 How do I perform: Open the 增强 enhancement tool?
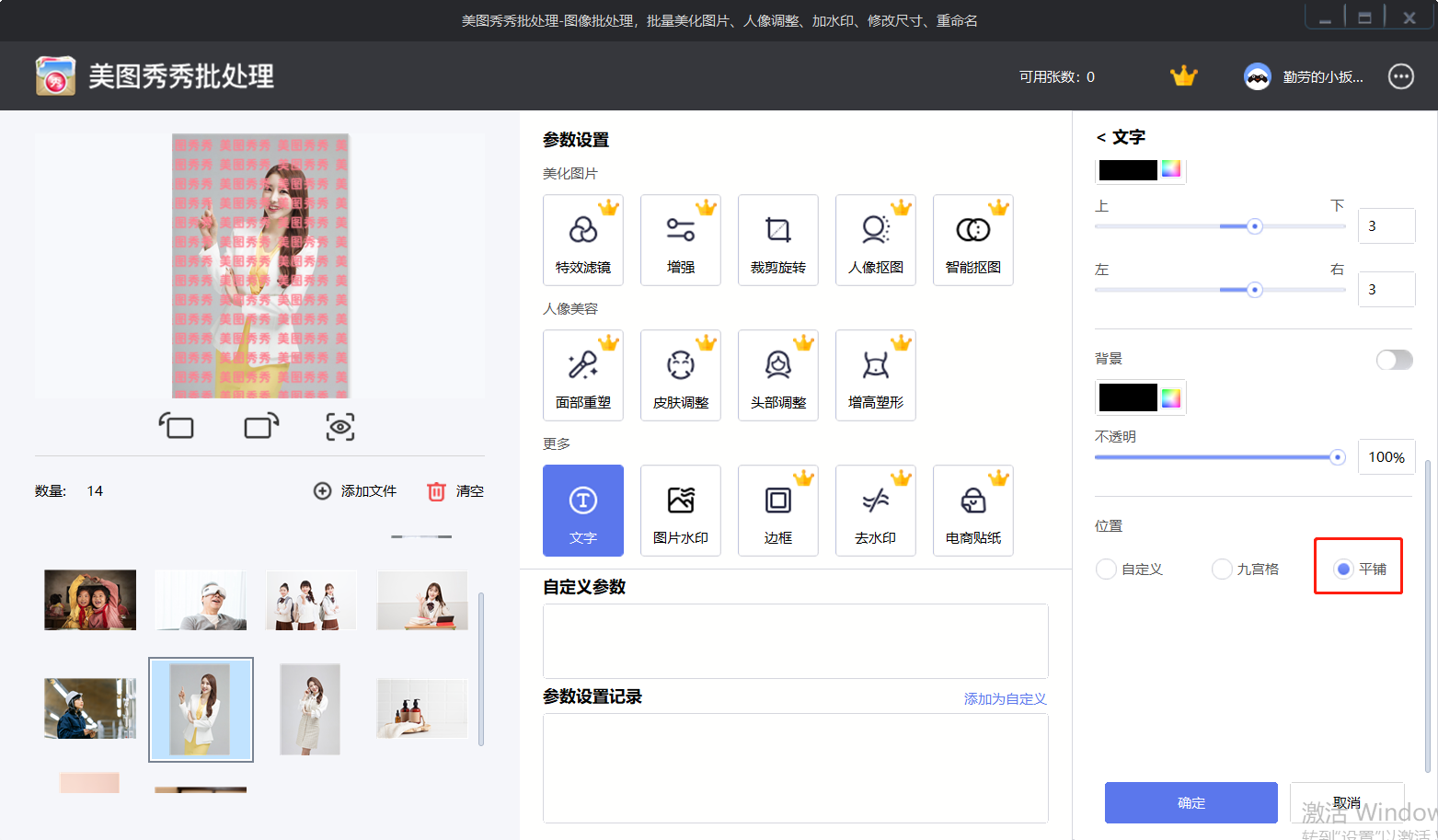(681, 239)
